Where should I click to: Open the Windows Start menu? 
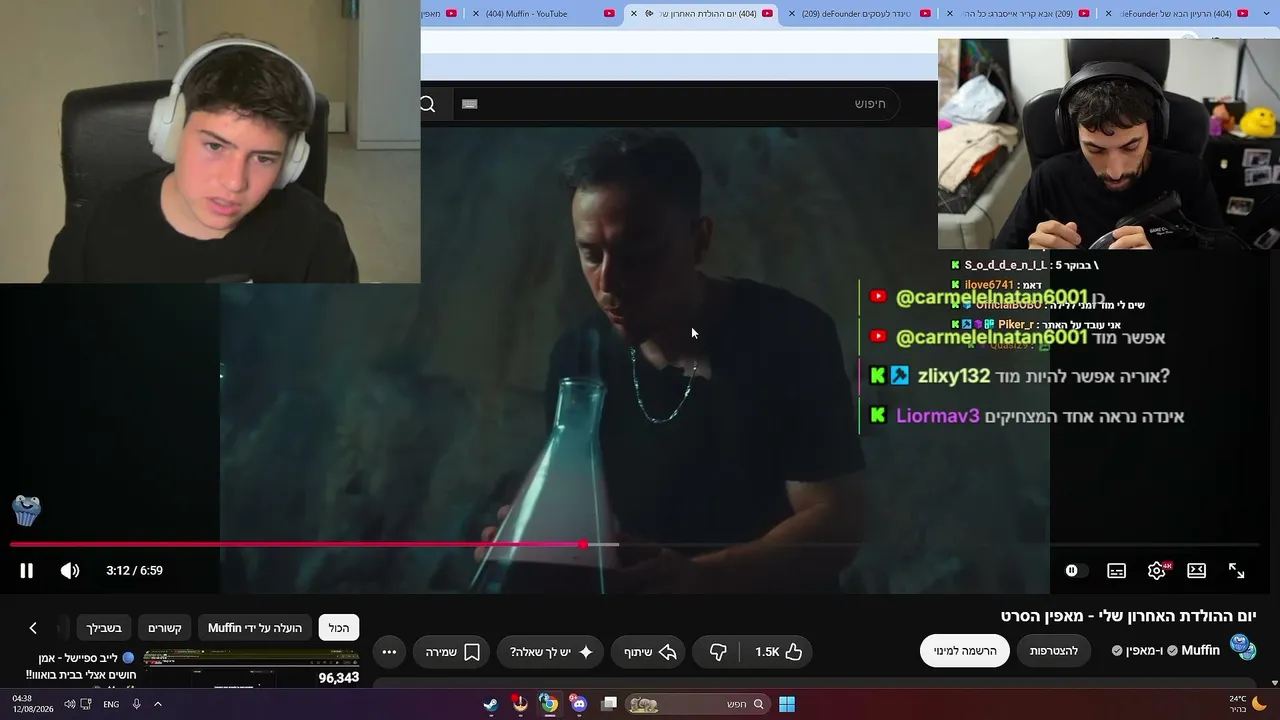coord(787,704)
